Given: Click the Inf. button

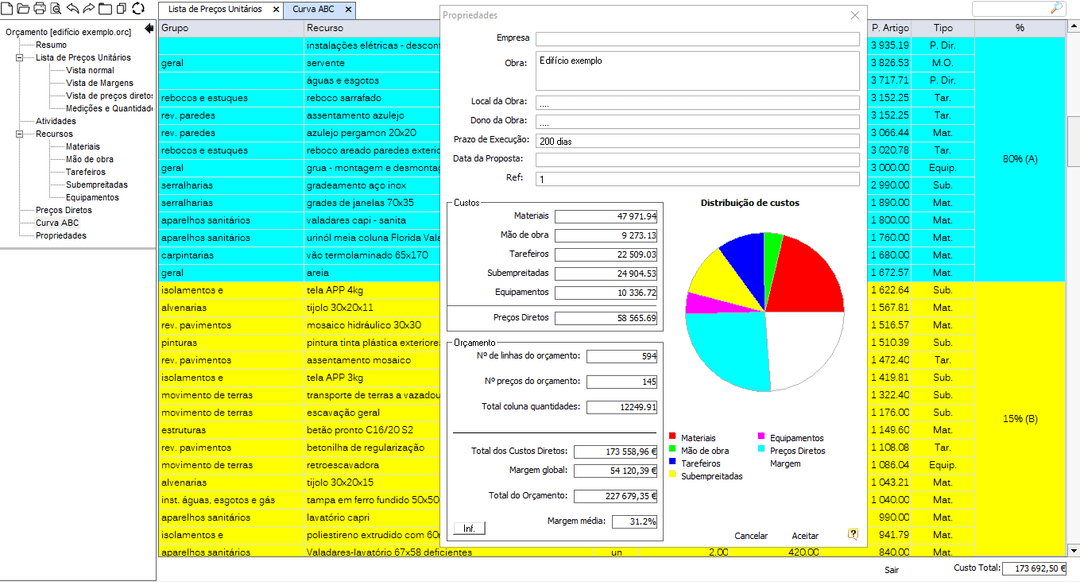Looking at the screenshot, I should point(468,528).
